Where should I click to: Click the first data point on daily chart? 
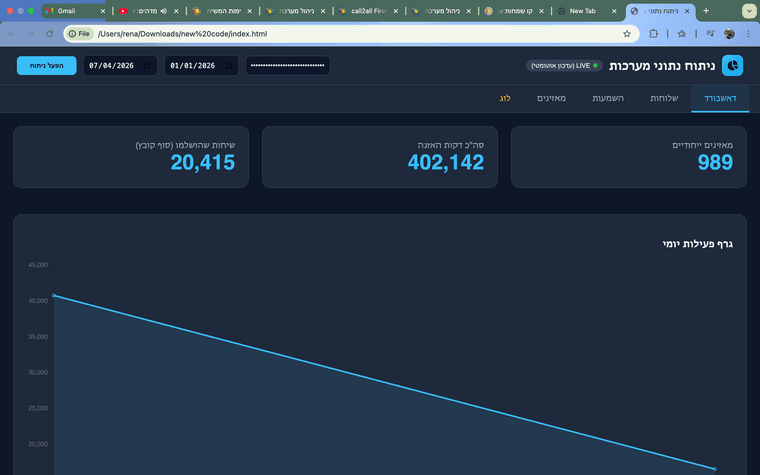[x=53, y=296]
